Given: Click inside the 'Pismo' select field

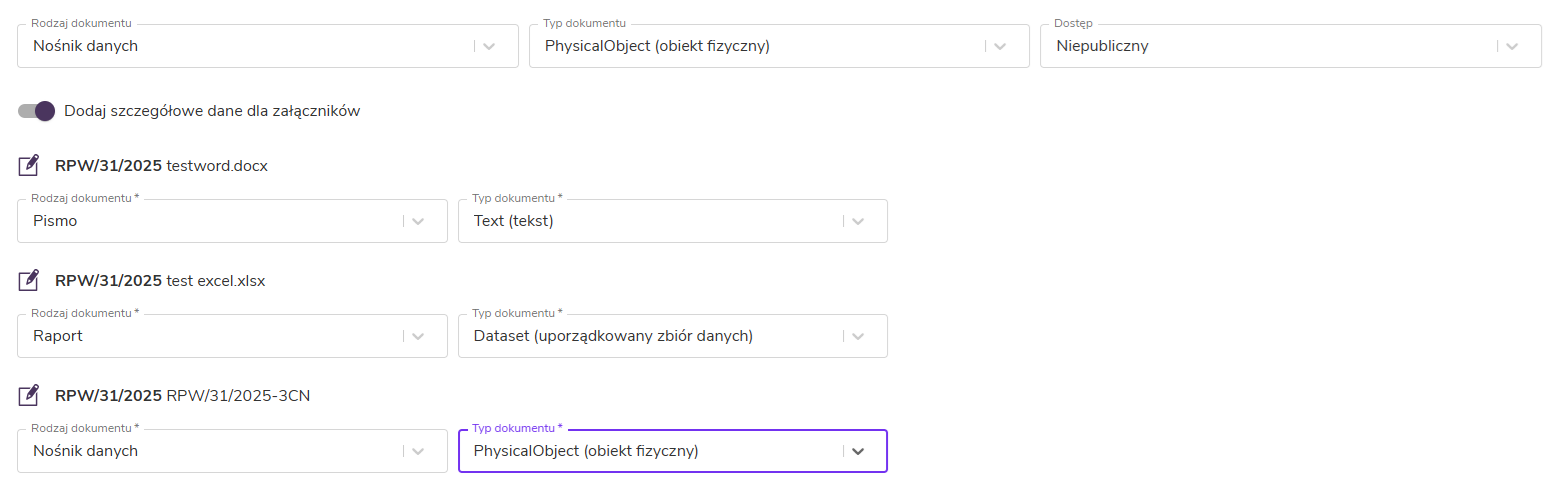Looking at the screenshot, I should pos(200,221).
